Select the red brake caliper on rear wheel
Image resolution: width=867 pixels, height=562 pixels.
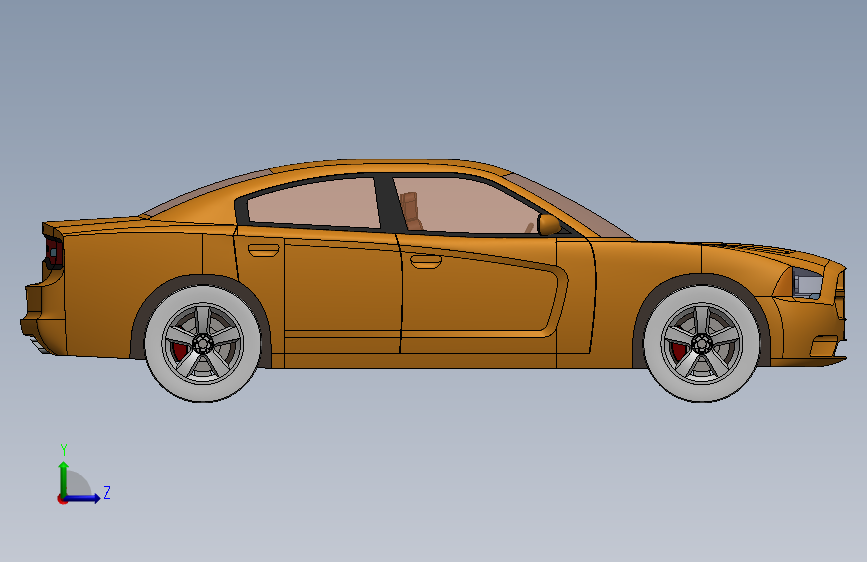tap(180, 351)
